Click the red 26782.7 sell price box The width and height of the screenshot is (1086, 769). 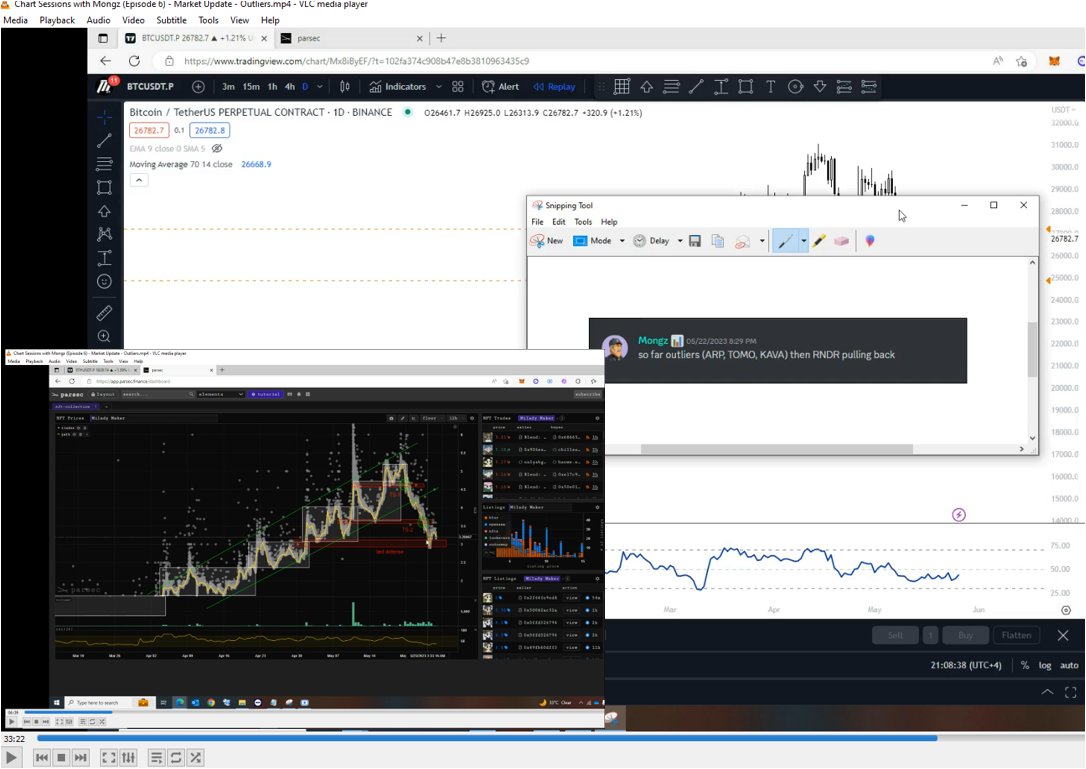pos(149,130)
